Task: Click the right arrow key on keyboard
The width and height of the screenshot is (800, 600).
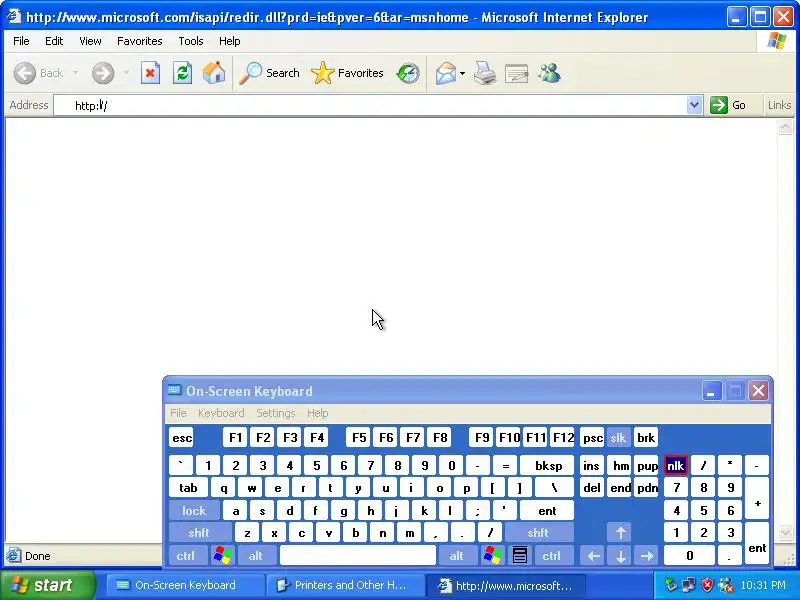Action: pos(647,556)
